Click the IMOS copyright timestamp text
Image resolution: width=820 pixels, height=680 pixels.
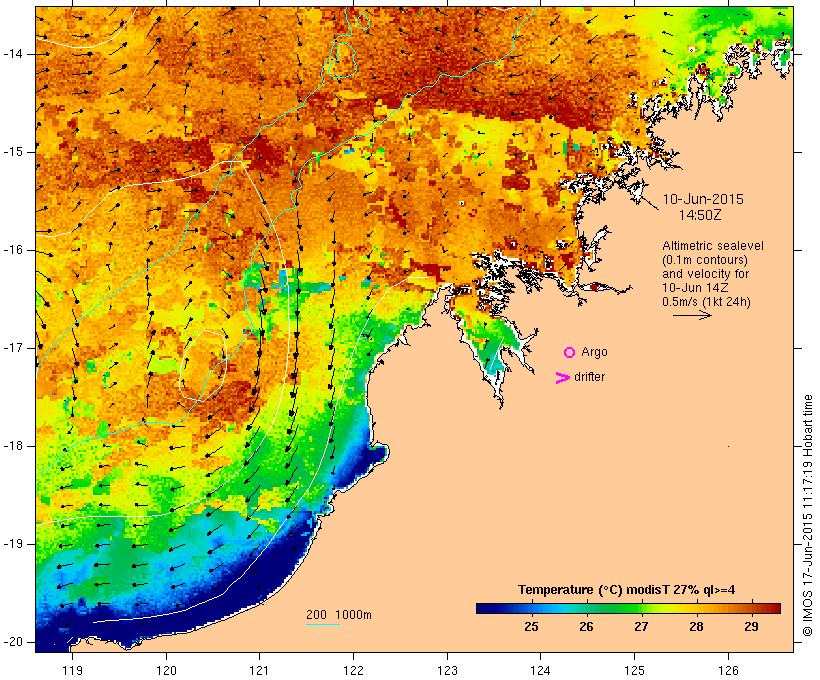(808, 515)
